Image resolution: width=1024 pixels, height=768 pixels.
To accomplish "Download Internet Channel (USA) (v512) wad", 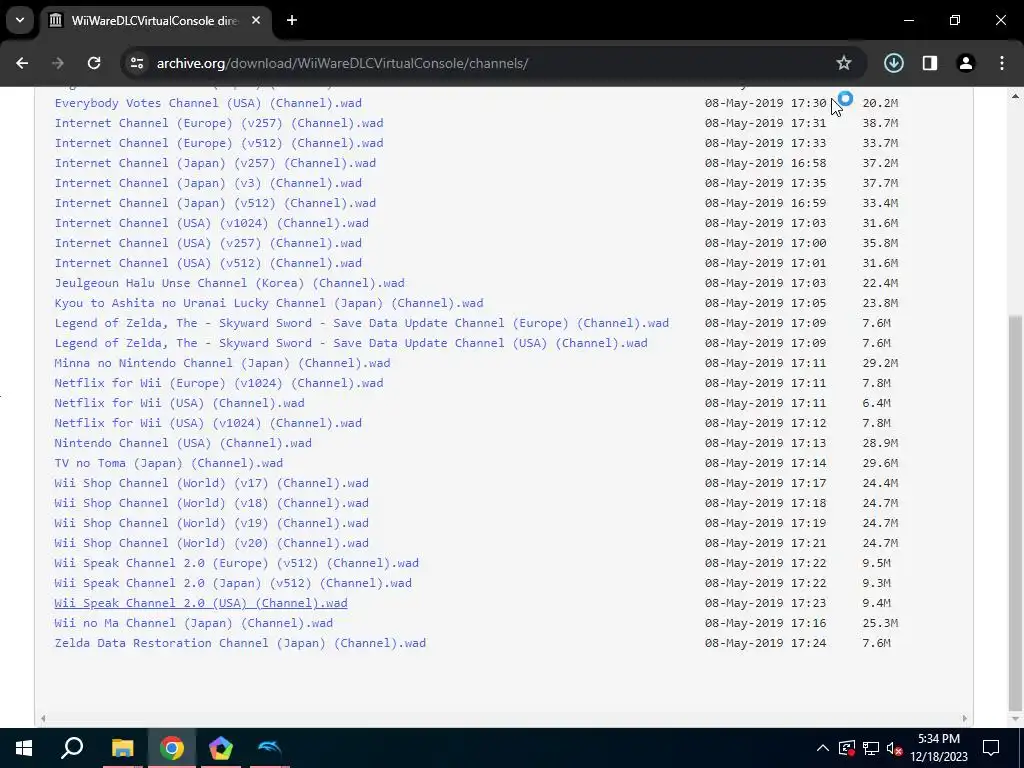I will [x=208, y=263].
